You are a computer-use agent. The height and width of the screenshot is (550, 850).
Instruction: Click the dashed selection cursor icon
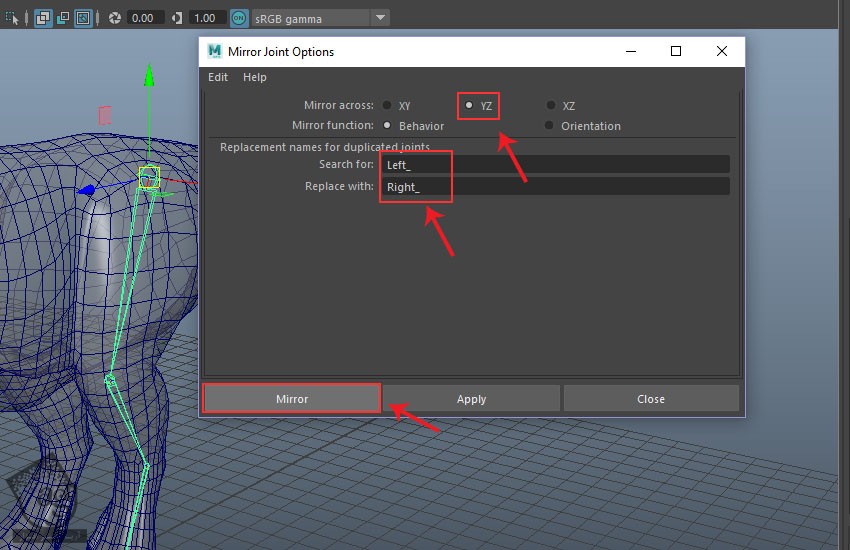(11, 18)
